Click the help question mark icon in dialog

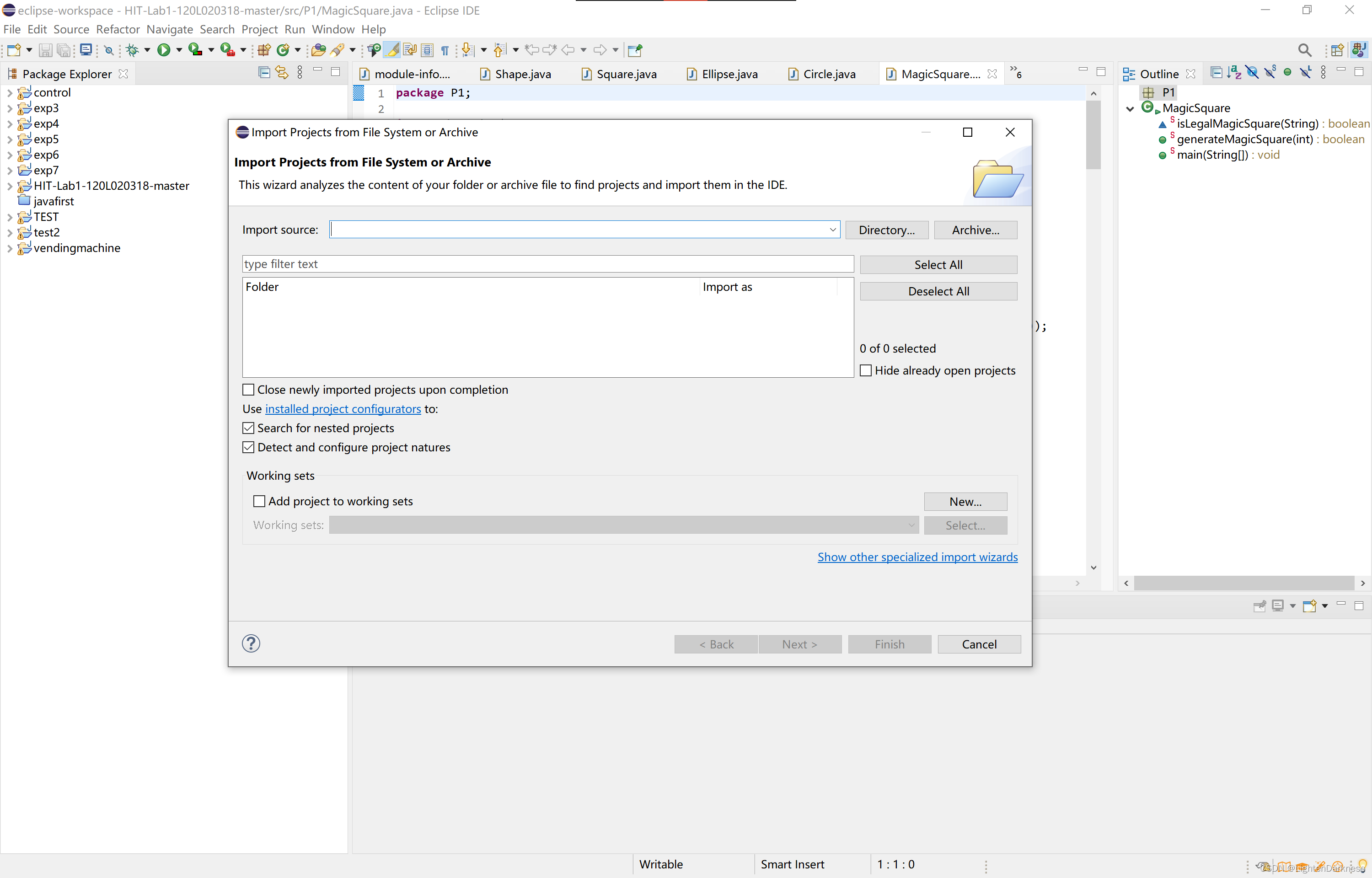pos(251,643)
